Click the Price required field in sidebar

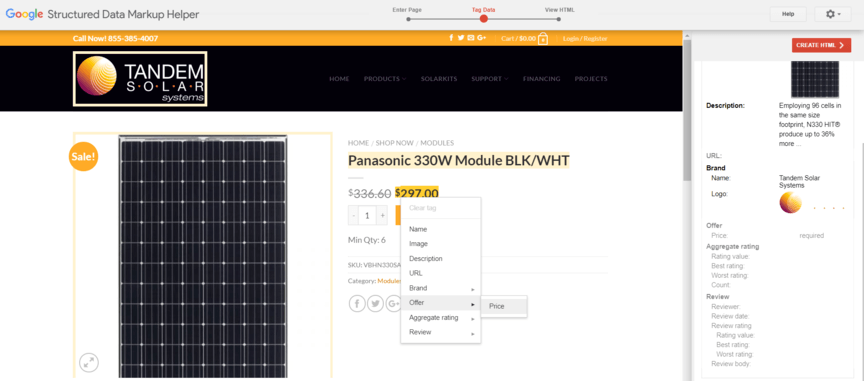click(812, 235)
